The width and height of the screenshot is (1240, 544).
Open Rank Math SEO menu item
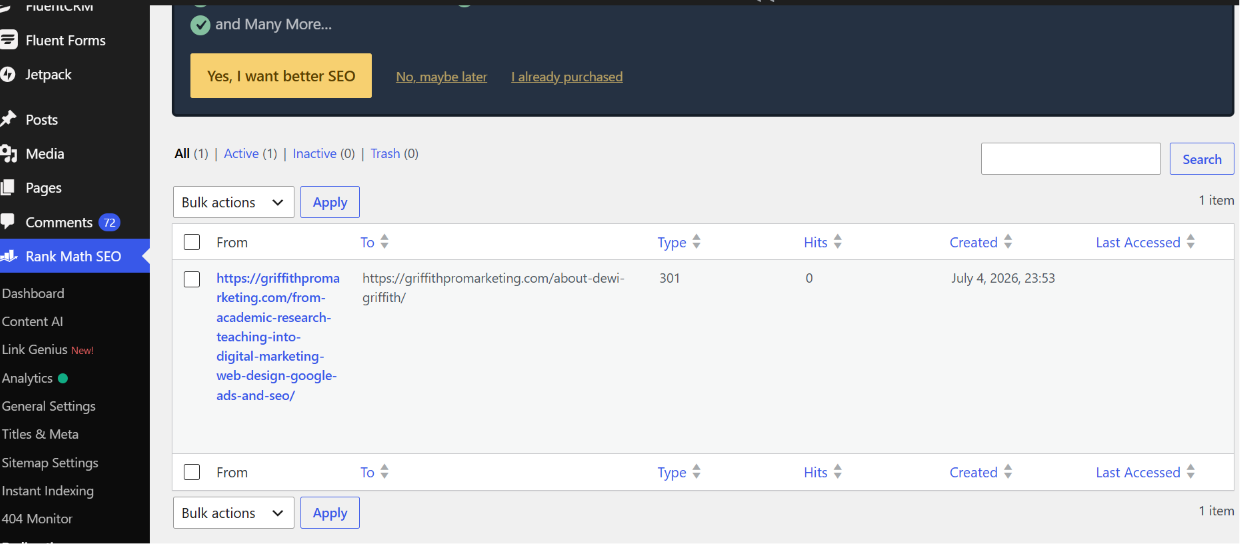73,256
